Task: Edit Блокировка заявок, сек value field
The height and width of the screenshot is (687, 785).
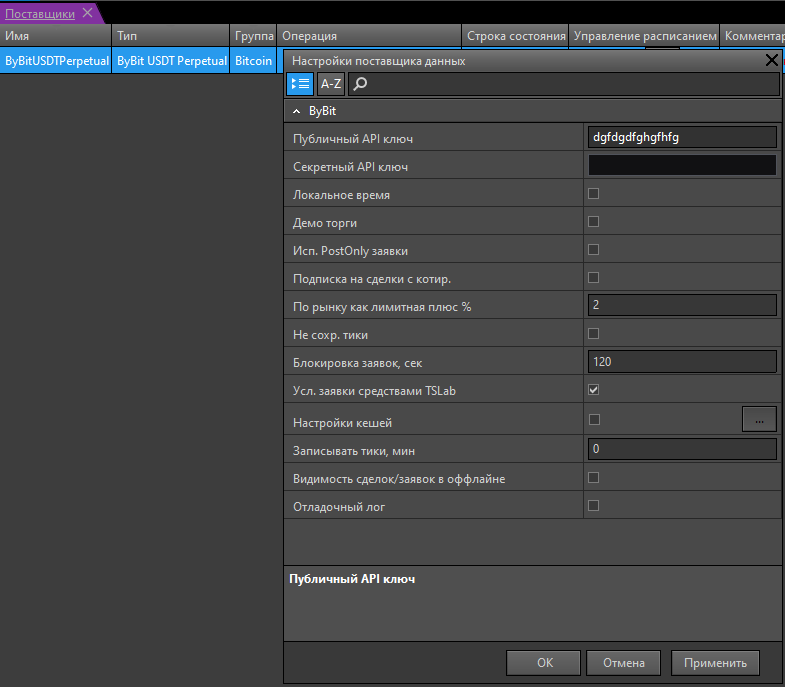Action: pyautogui.click(x=682, y=362)
